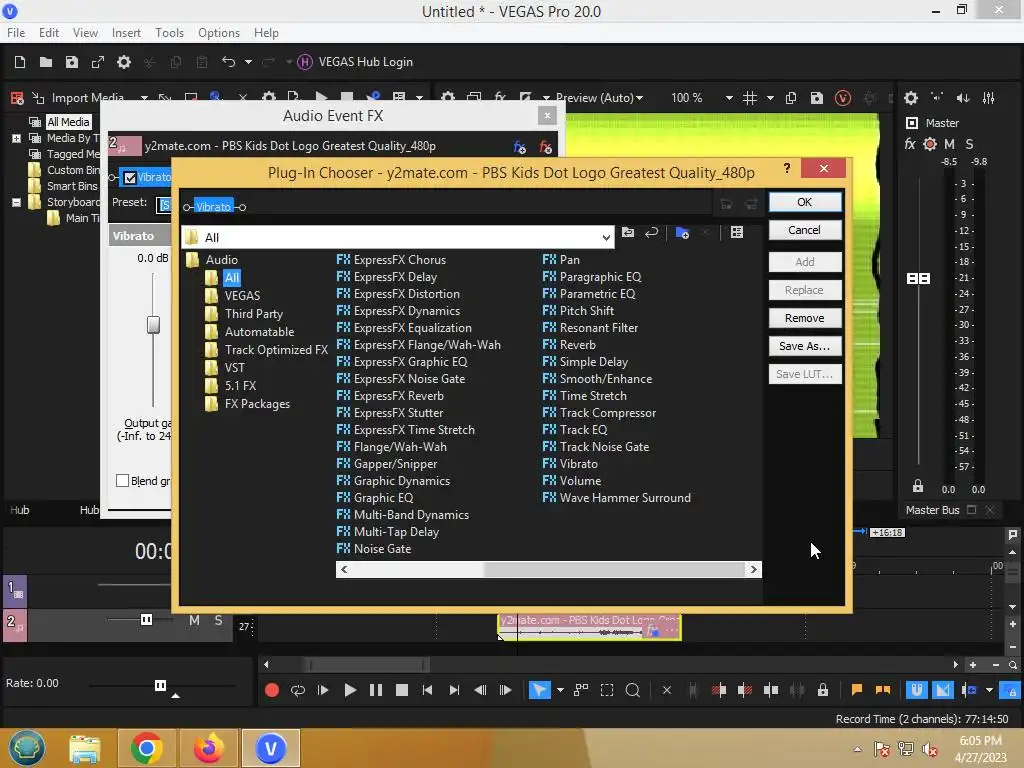The width and height of the screenshot is (1024, 768).
Task: Toggle loop playback in transport bar
Action: 298,690
